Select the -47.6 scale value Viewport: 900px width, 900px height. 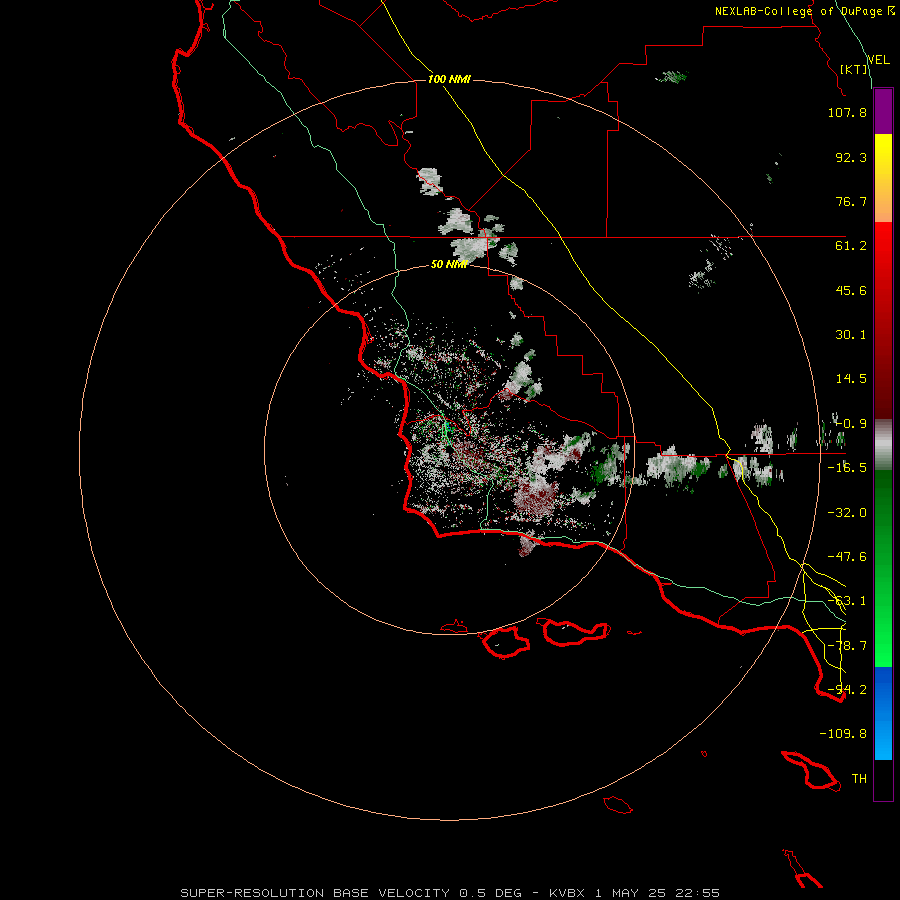tap(847, 557)
